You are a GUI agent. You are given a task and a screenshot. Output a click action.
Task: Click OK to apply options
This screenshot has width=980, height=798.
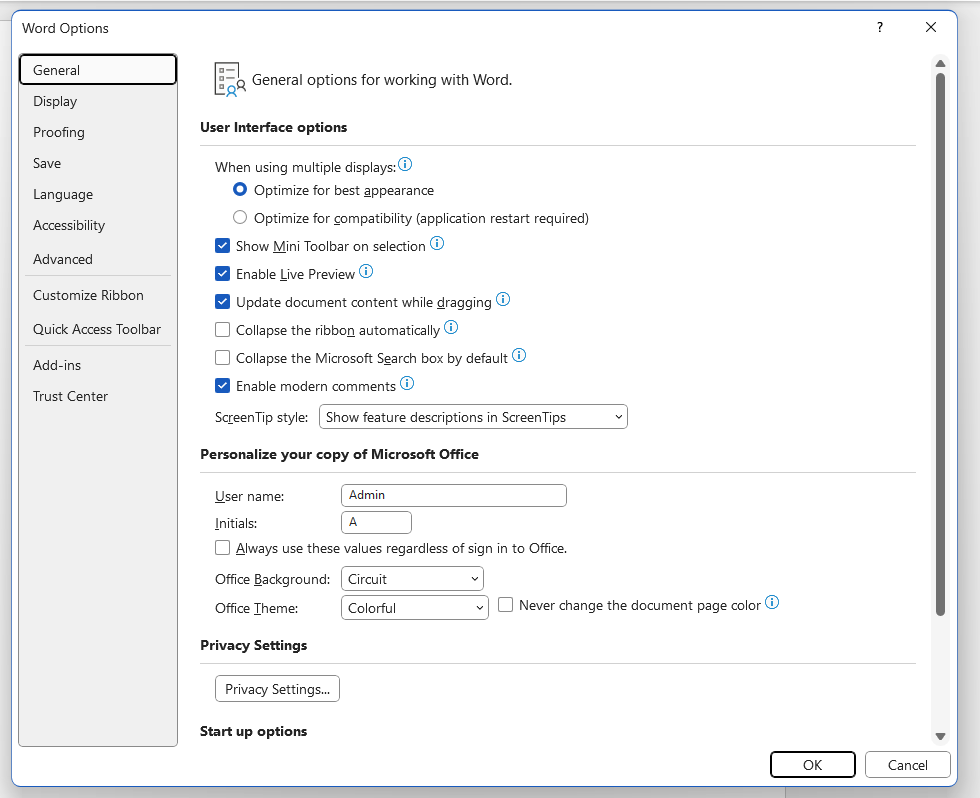tap(812, 765)
